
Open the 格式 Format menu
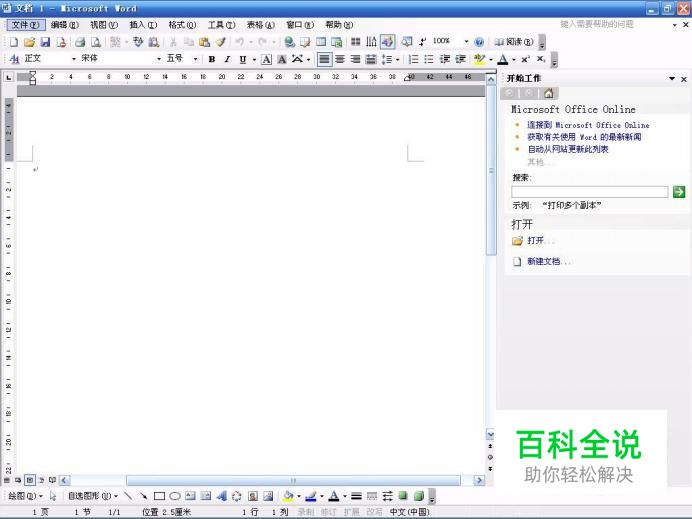[x=182, y=25]
